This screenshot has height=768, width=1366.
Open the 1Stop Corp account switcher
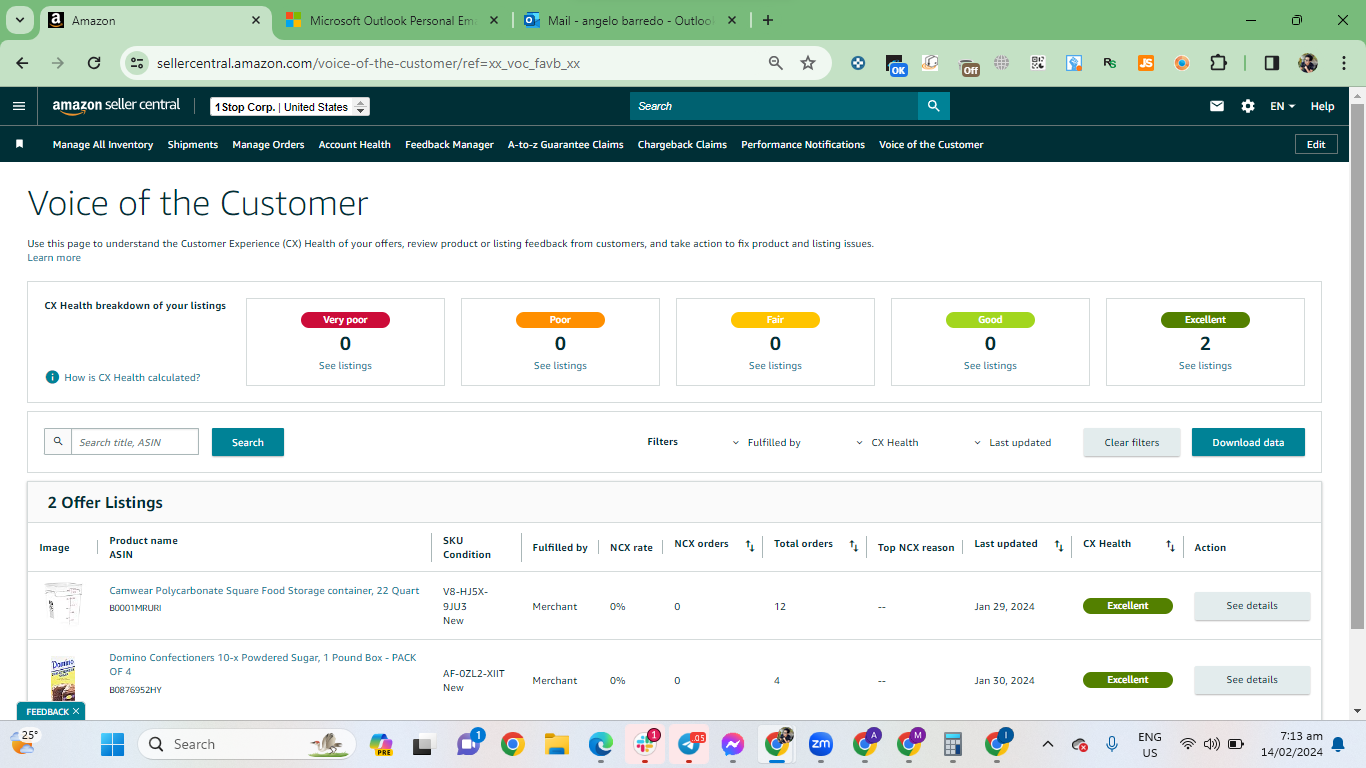coord(290,107)
